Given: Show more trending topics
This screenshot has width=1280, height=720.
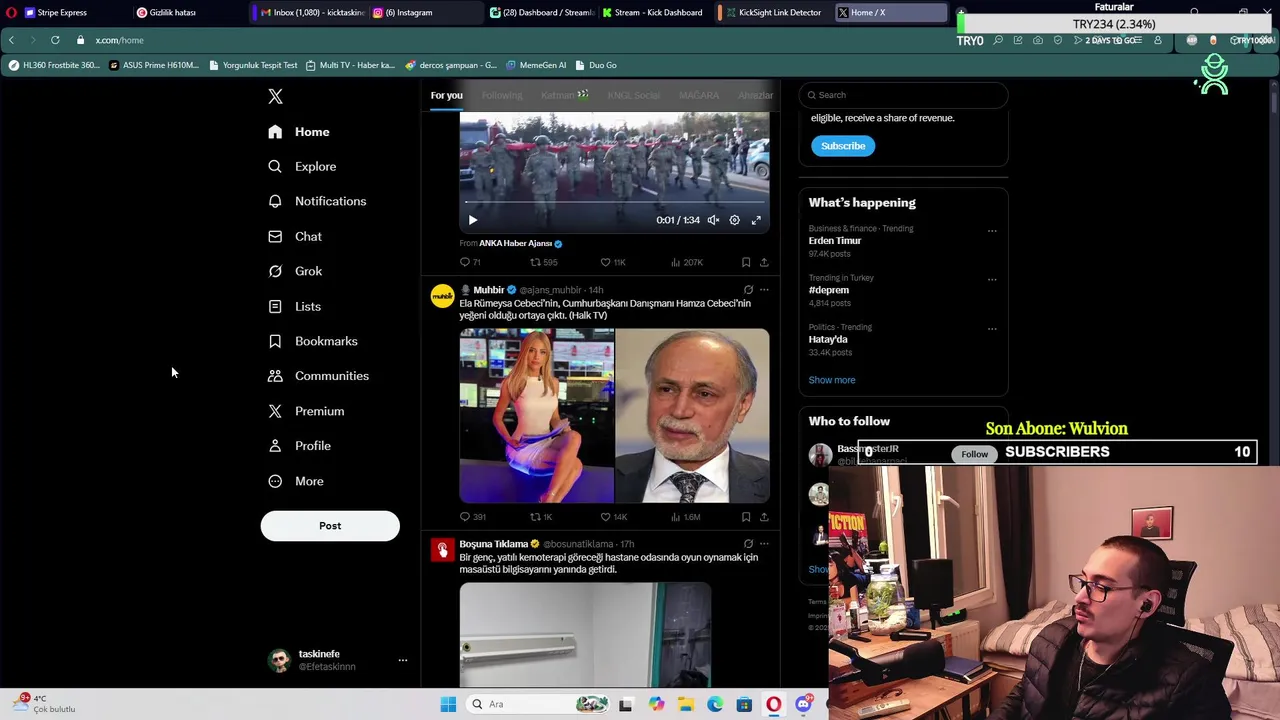Looking at the screenshot, I should coord(832,380).
